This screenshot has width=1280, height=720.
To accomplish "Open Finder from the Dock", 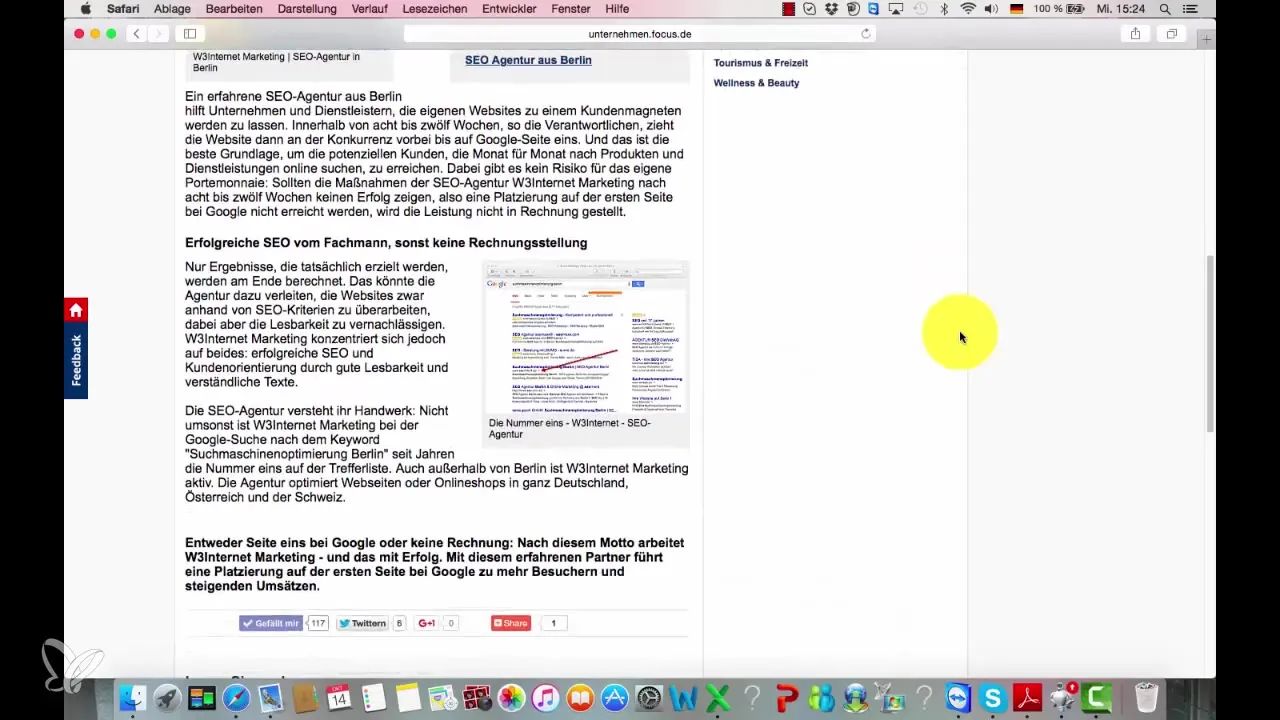I will [133, 697].
